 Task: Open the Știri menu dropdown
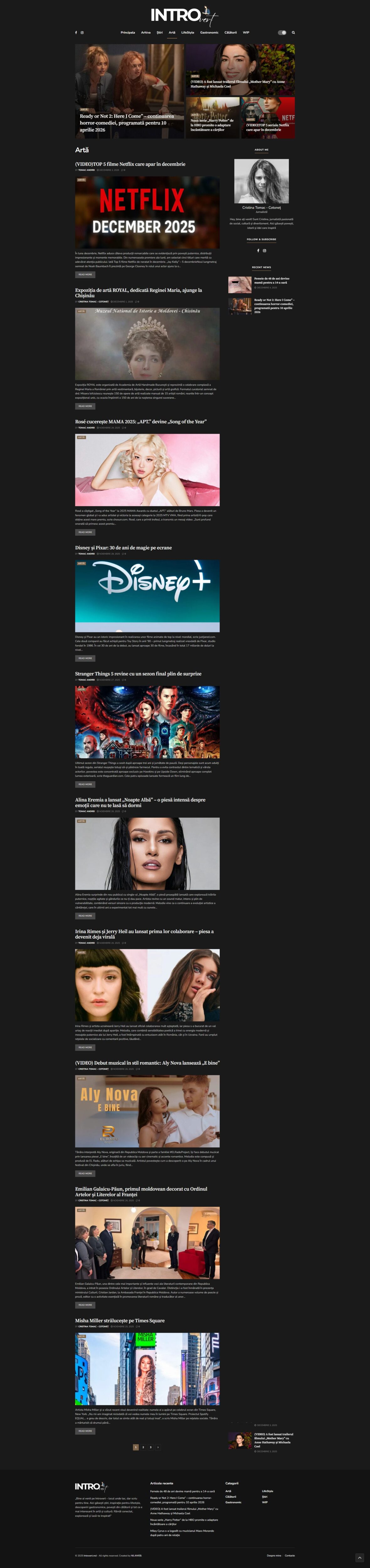[159, 33]
